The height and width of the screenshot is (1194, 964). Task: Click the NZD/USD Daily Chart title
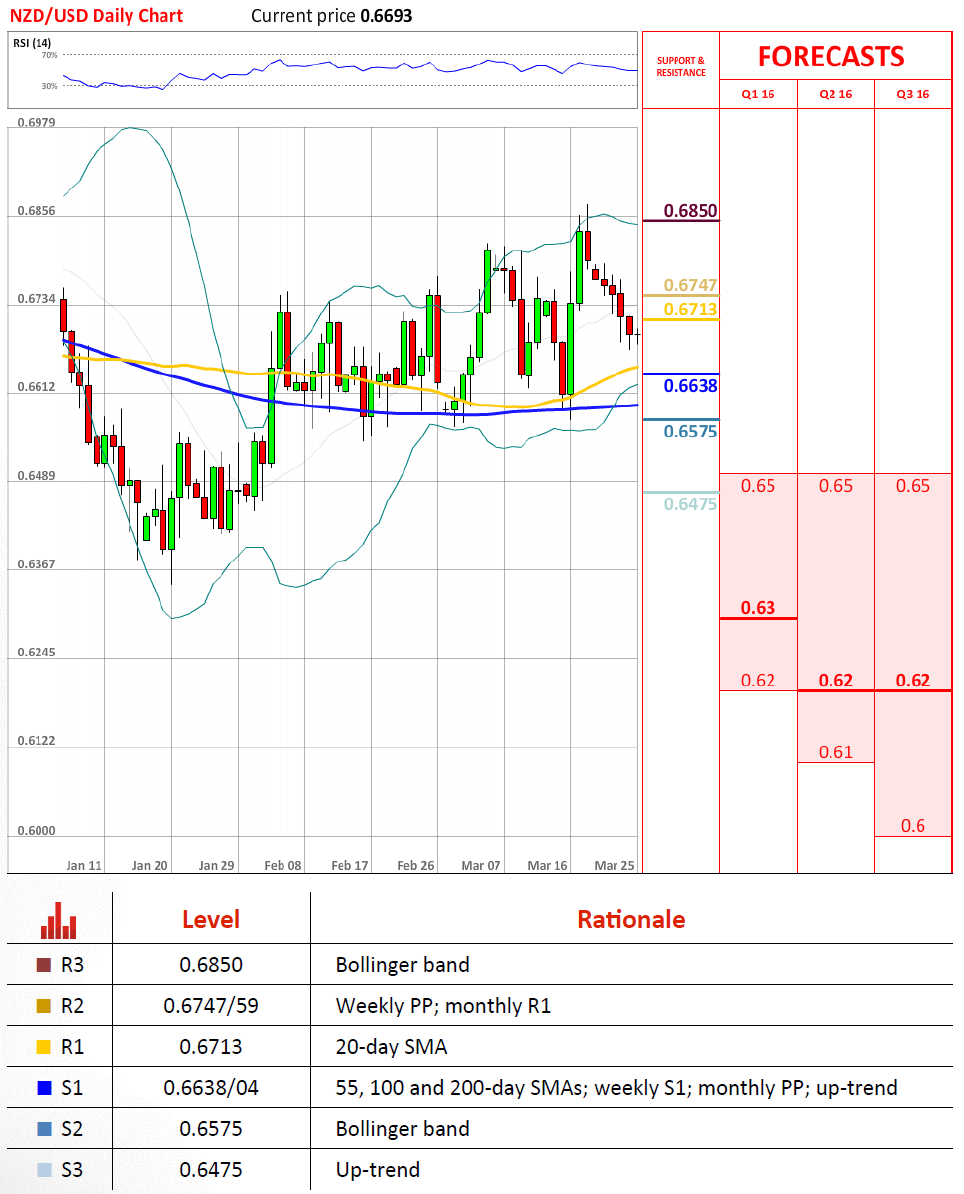96,16
